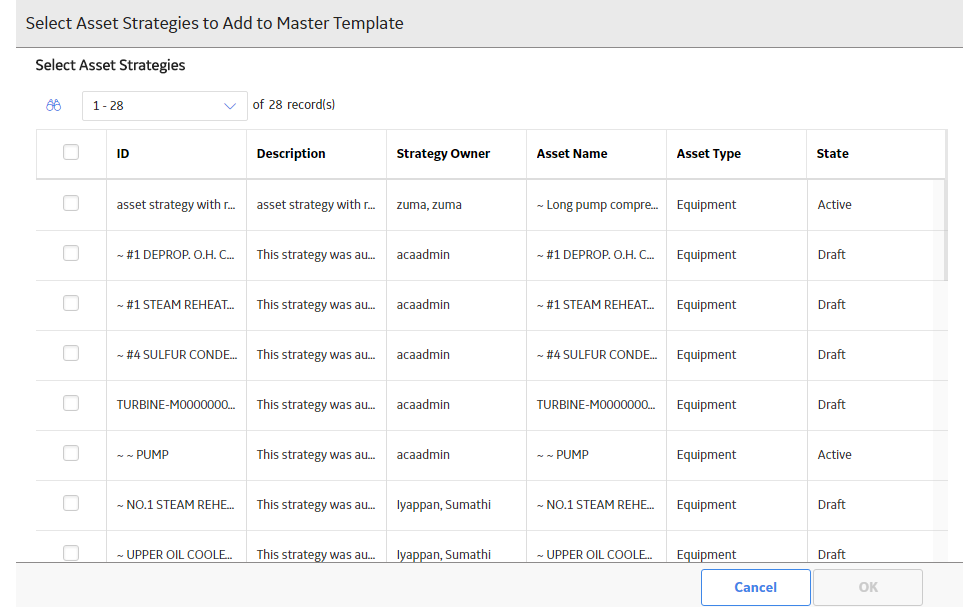Cancel the asset strategy selection dialog
Image resolution: width=963 pixels, height=607 pixels.
(755, 587)
